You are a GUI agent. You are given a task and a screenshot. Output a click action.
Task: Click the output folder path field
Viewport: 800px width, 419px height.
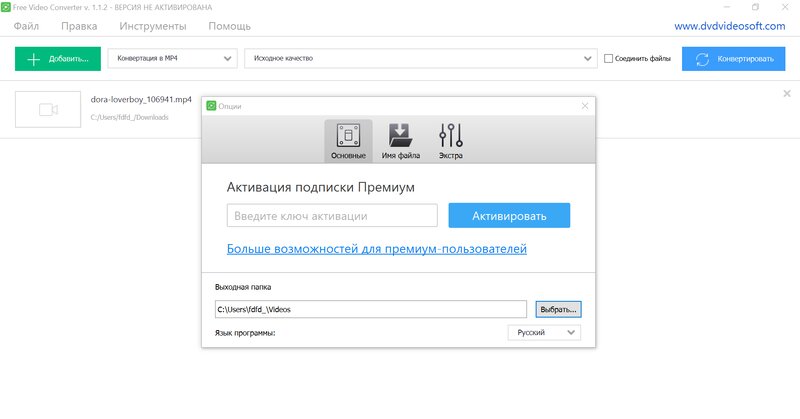371,309
